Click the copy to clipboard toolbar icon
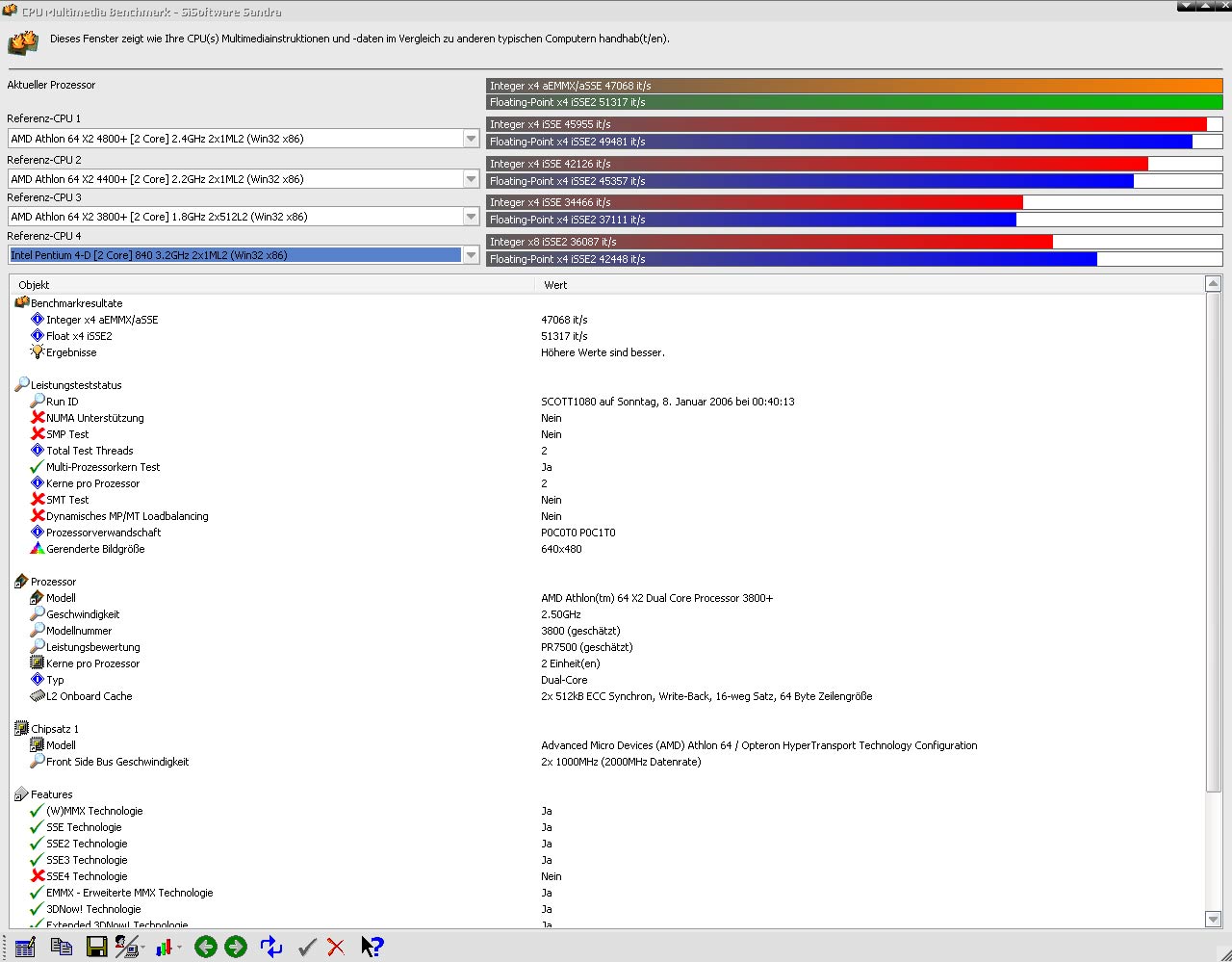The height and width of the screenshot is (962, 1232). 62,948
